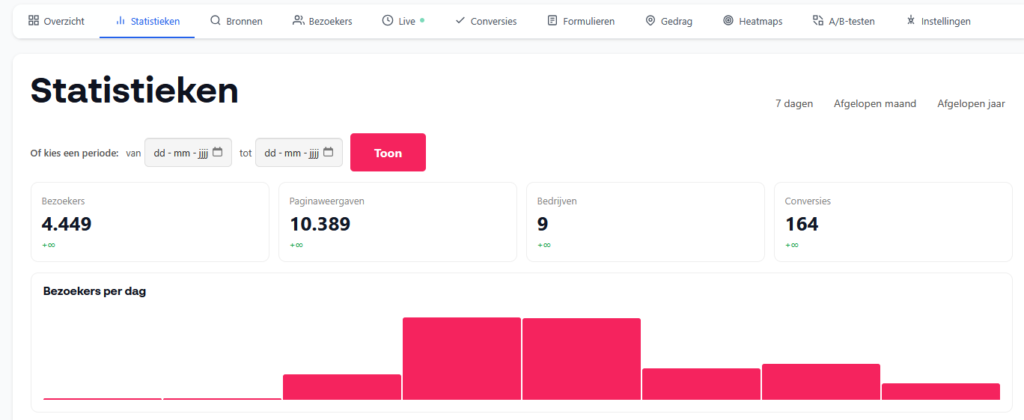Click the Bronnen magnifier icon
Viewport: 1024px width, 420px height.
tap(215, 21)
